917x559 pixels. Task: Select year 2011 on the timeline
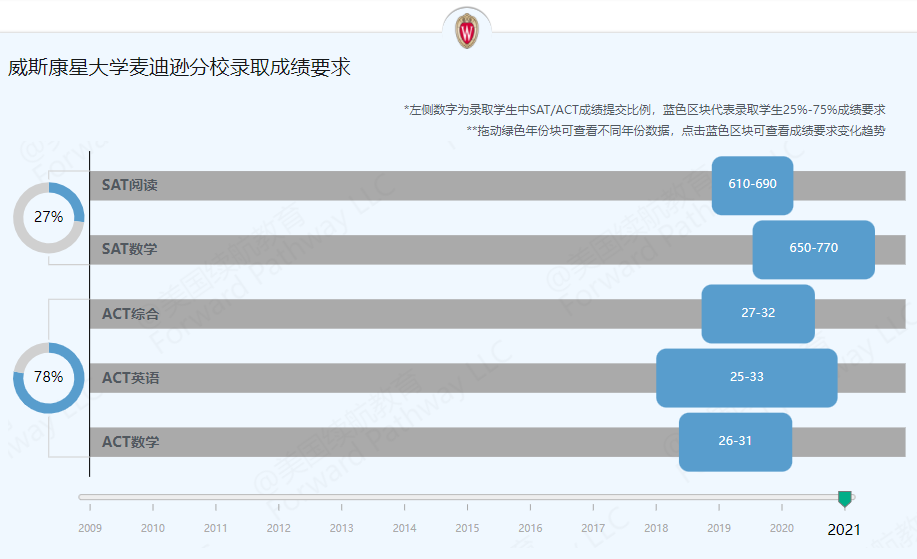[216, 528]
